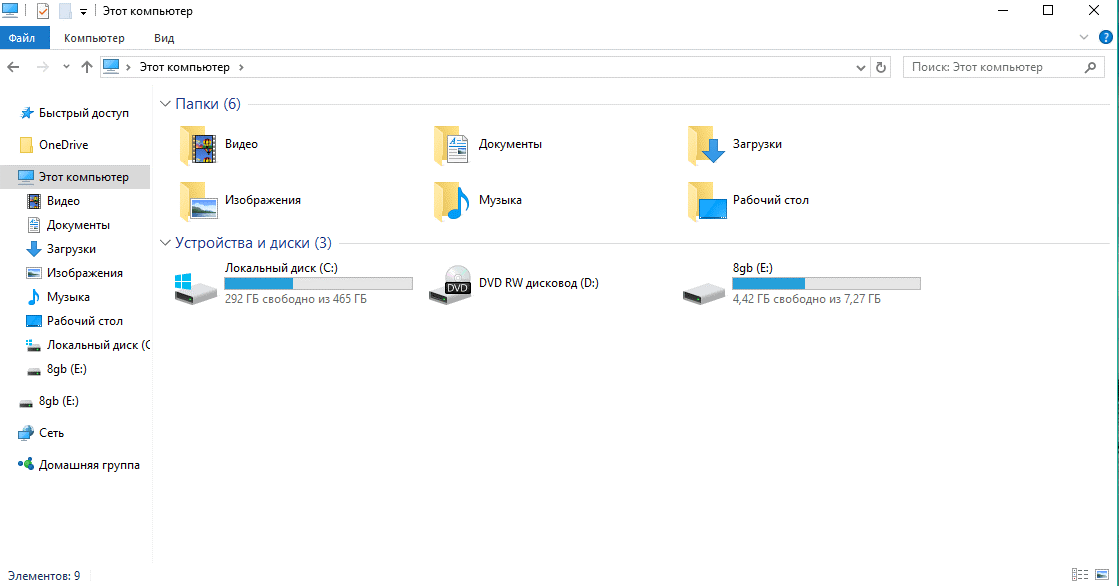Click Быстрый доступ in the sidebar
The image size is (1119, 586).
click(83, 113)
